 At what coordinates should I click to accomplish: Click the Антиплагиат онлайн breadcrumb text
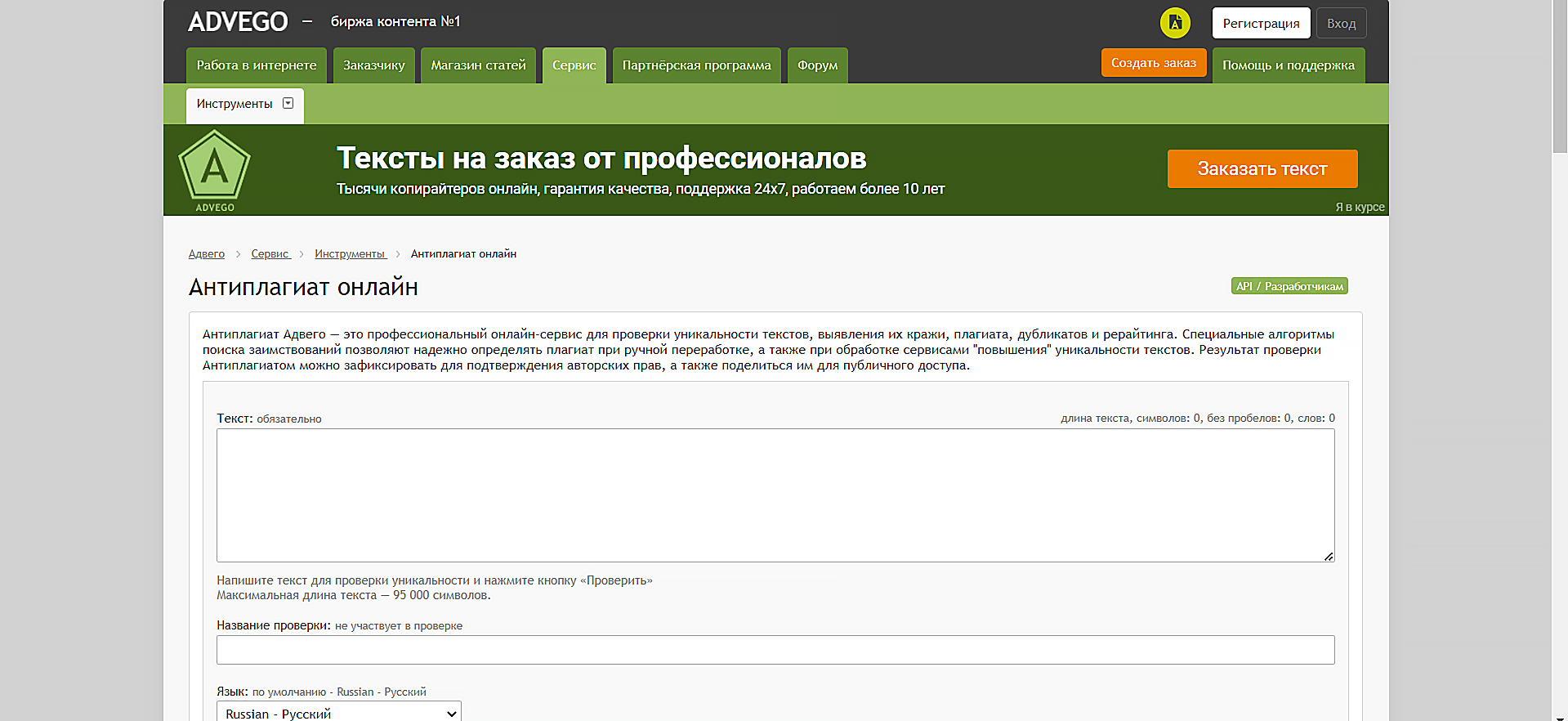point(463,253)
